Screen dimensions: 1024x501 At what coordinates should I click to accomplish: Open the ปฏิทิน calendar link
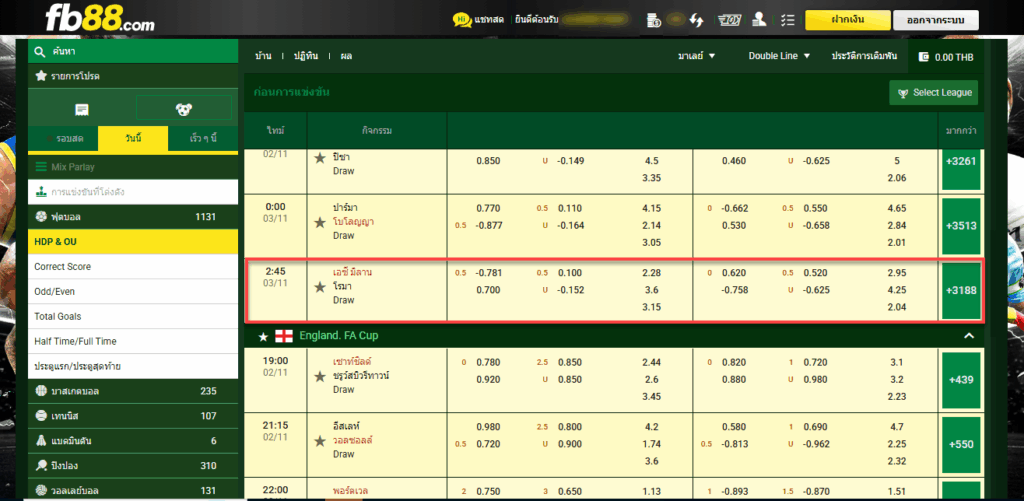pyautogui.click(x=305, y=56)
